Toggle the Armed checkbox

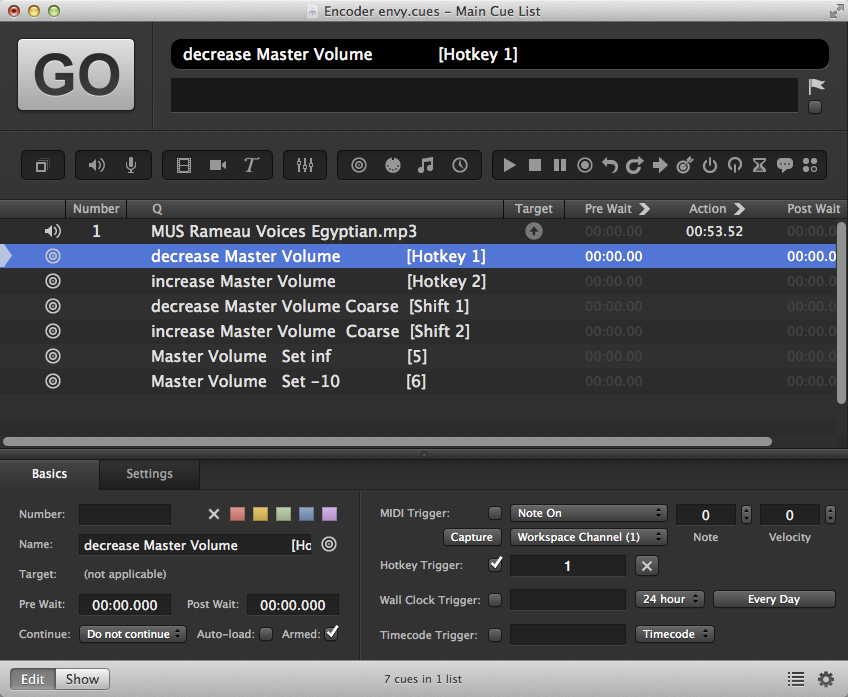(x=332, y=633)
